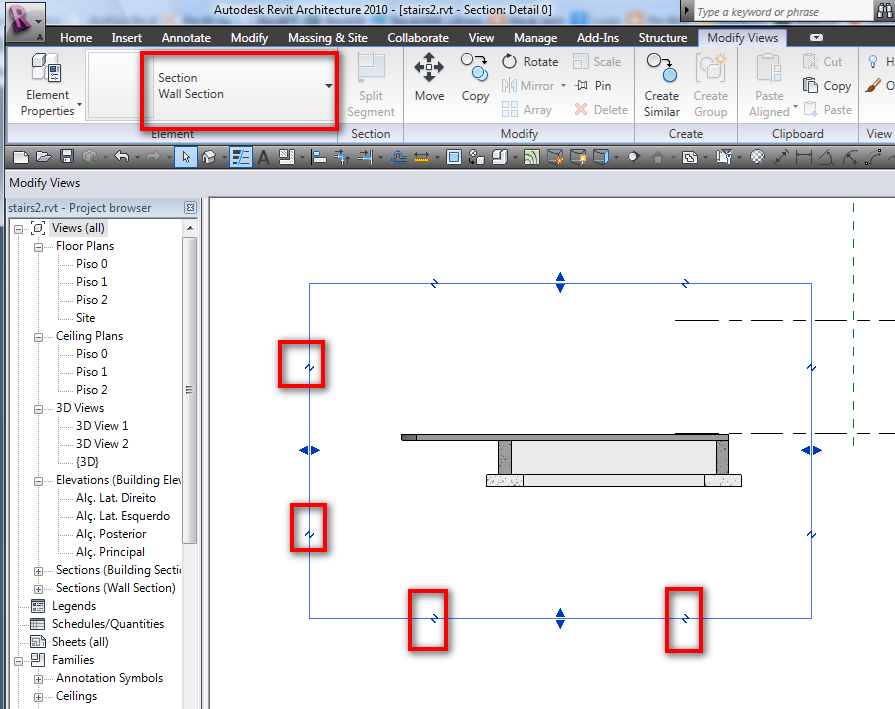Click the Measure ruler icon in quick toolbar
This screenshot has width=895, height=709.
tap(421, 157)
